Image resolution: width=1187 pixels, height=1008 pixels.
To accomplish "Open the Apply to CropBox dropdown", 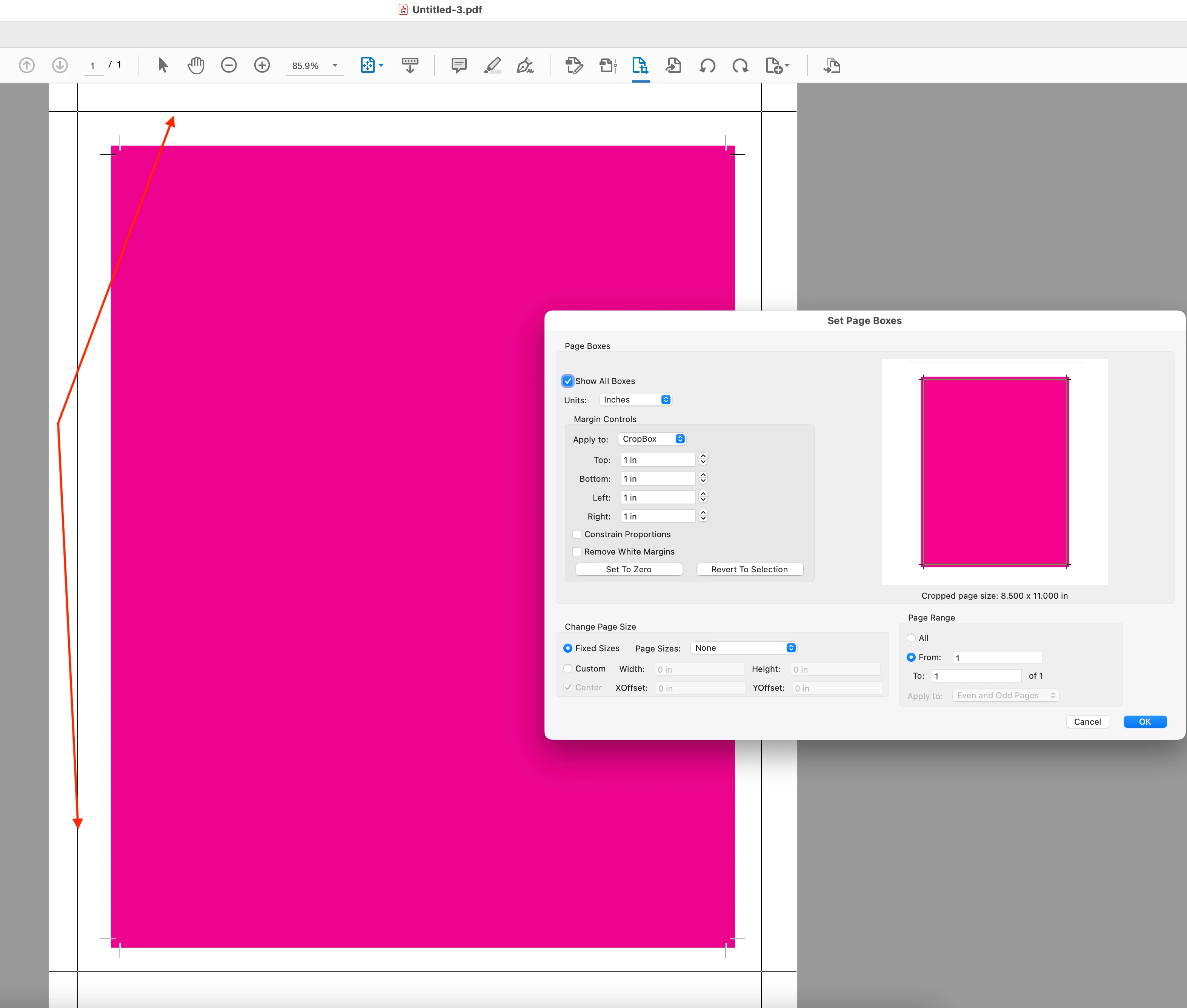I will 652,439.
